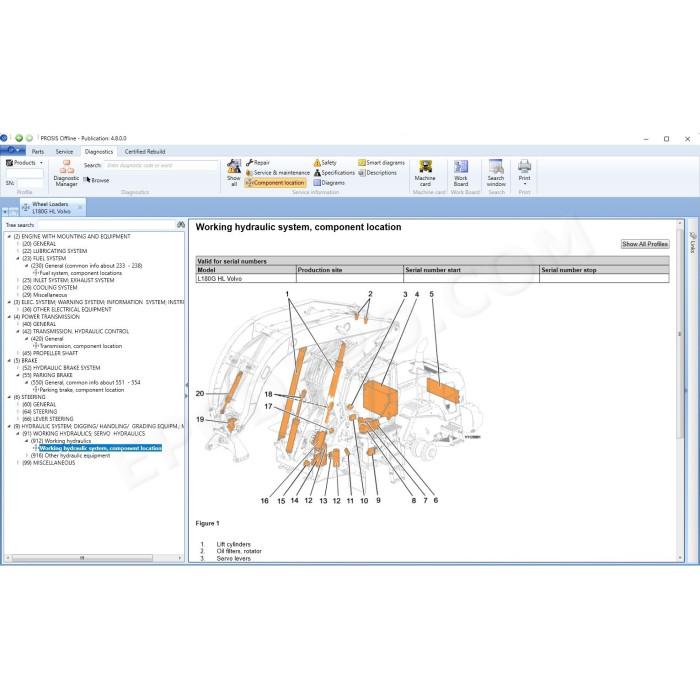700x700 pixels.
Task: Select (99) MISCELLANEOUS tree item
Action: (x=48, y=463)
